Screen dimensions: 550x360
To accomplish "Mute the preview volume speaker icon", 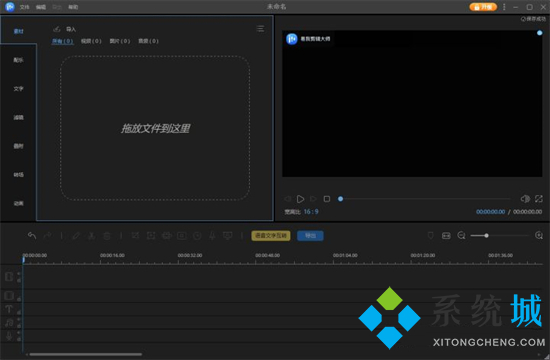I will click(x=525, y=199).
